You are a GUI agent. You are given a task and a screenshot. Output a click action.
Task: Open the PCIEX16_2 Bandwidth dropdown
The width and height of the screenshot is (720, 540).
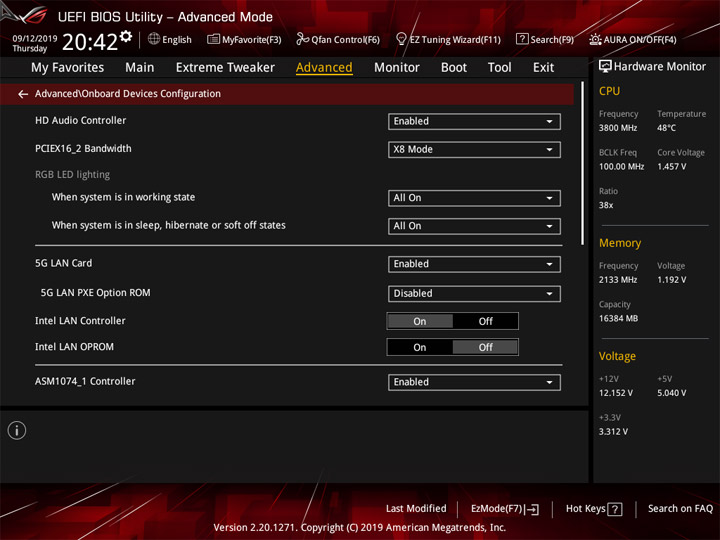pyautogui.click(x=474, y=149)
